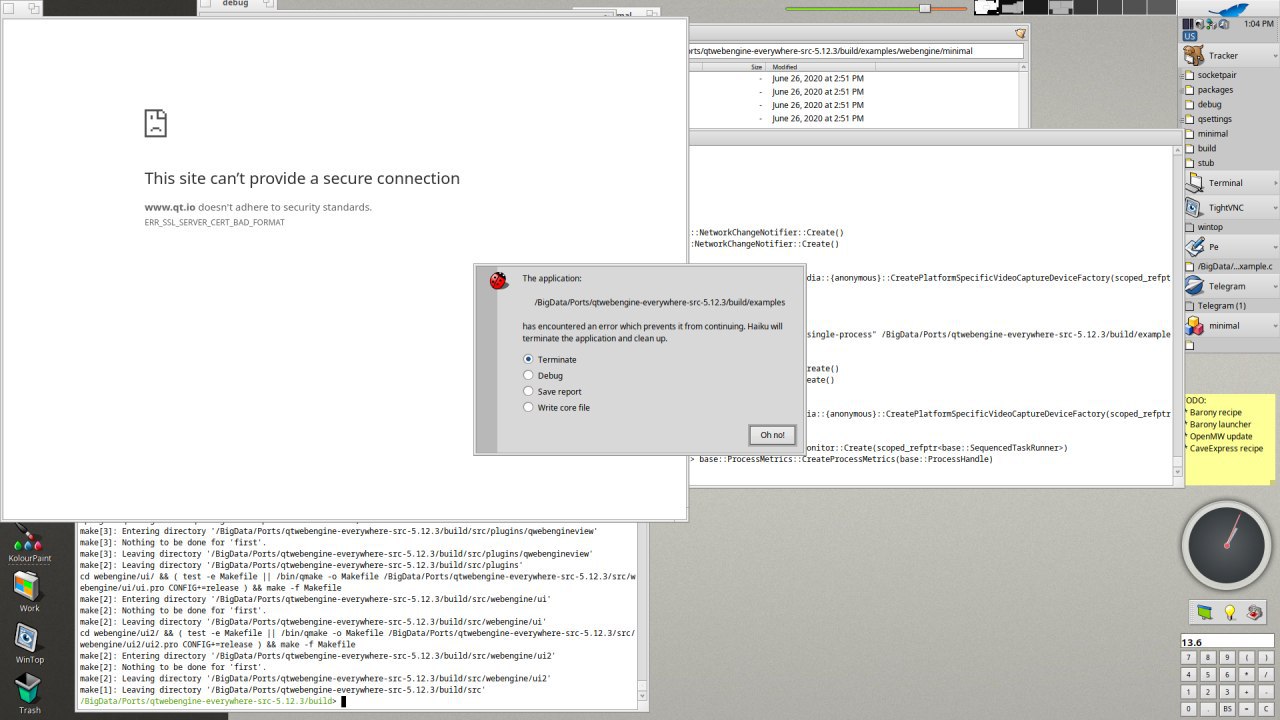Click the folder icon in Tracker window title
This screenshot has height=720, width=1280.
pyautogui.click(x=1020, y=33)
